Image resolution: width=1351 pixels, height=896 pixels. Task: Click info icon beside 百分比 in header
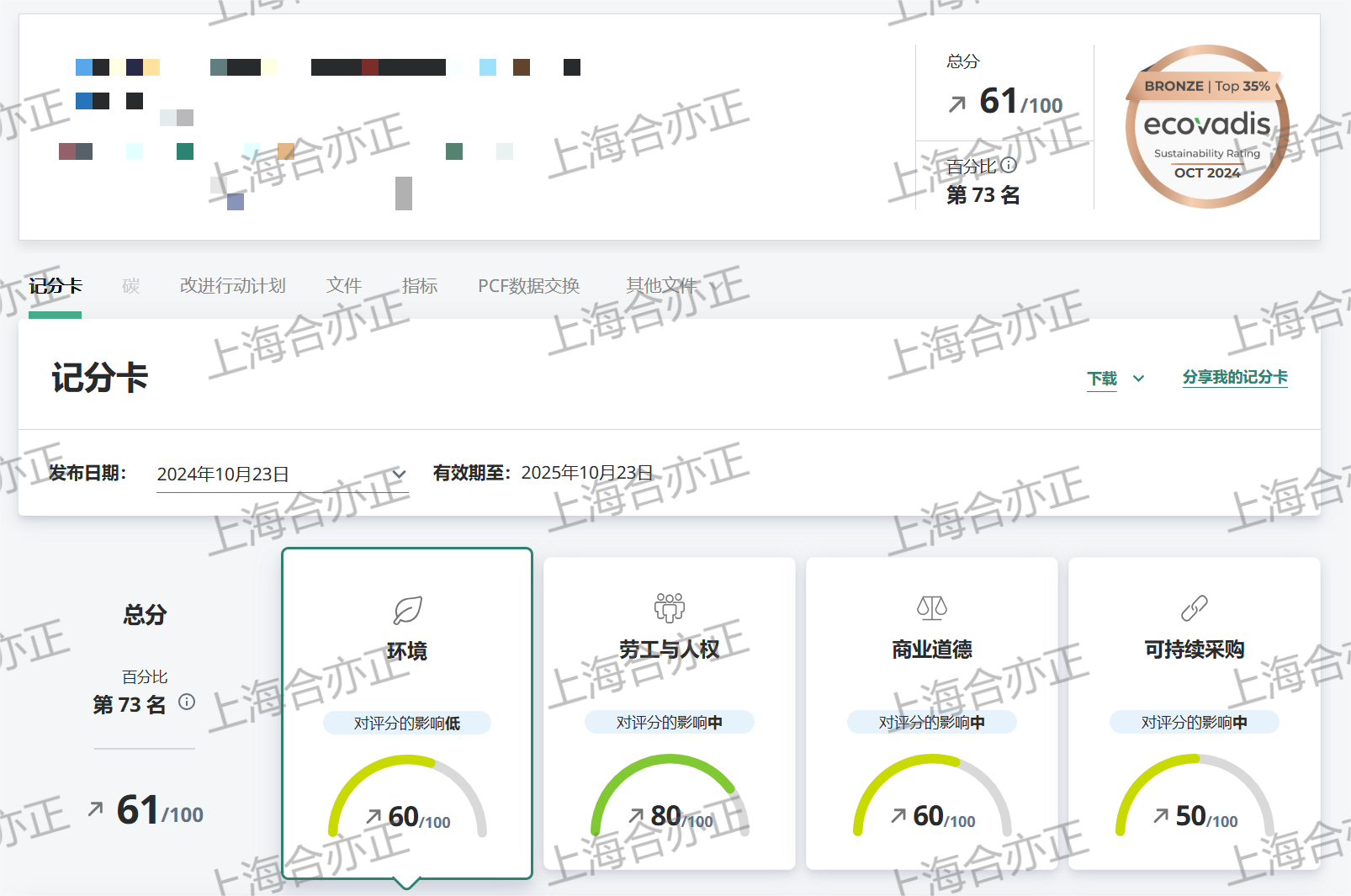tap(1009, 166)
